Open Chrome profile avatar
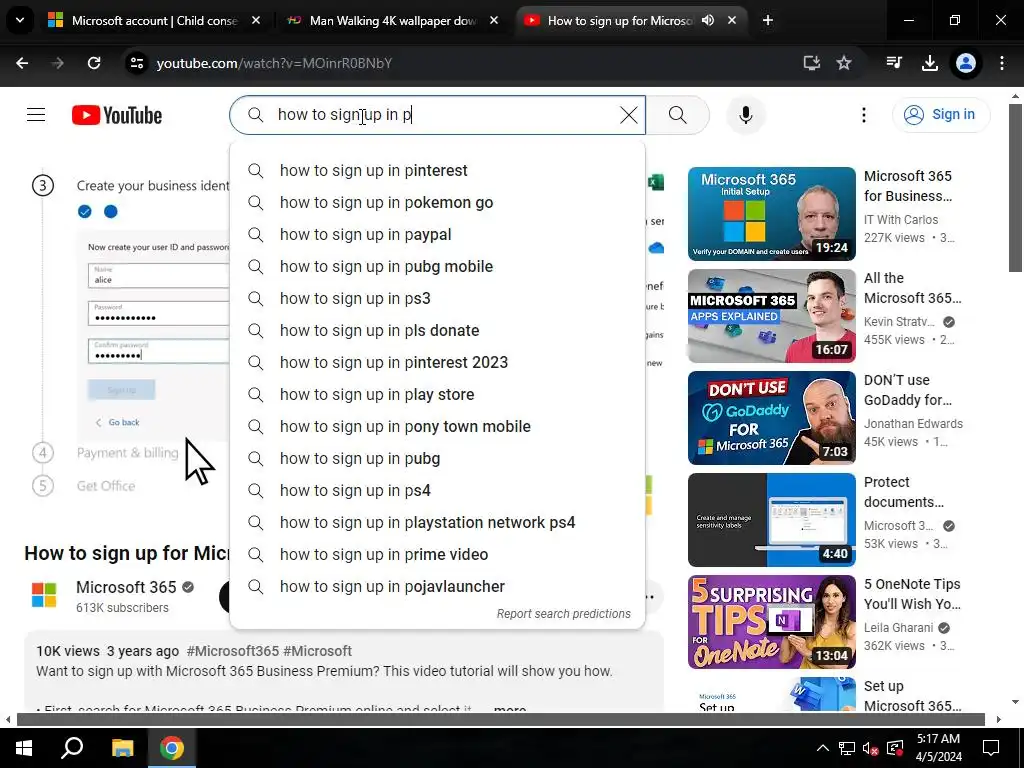 tap(966, 63)
